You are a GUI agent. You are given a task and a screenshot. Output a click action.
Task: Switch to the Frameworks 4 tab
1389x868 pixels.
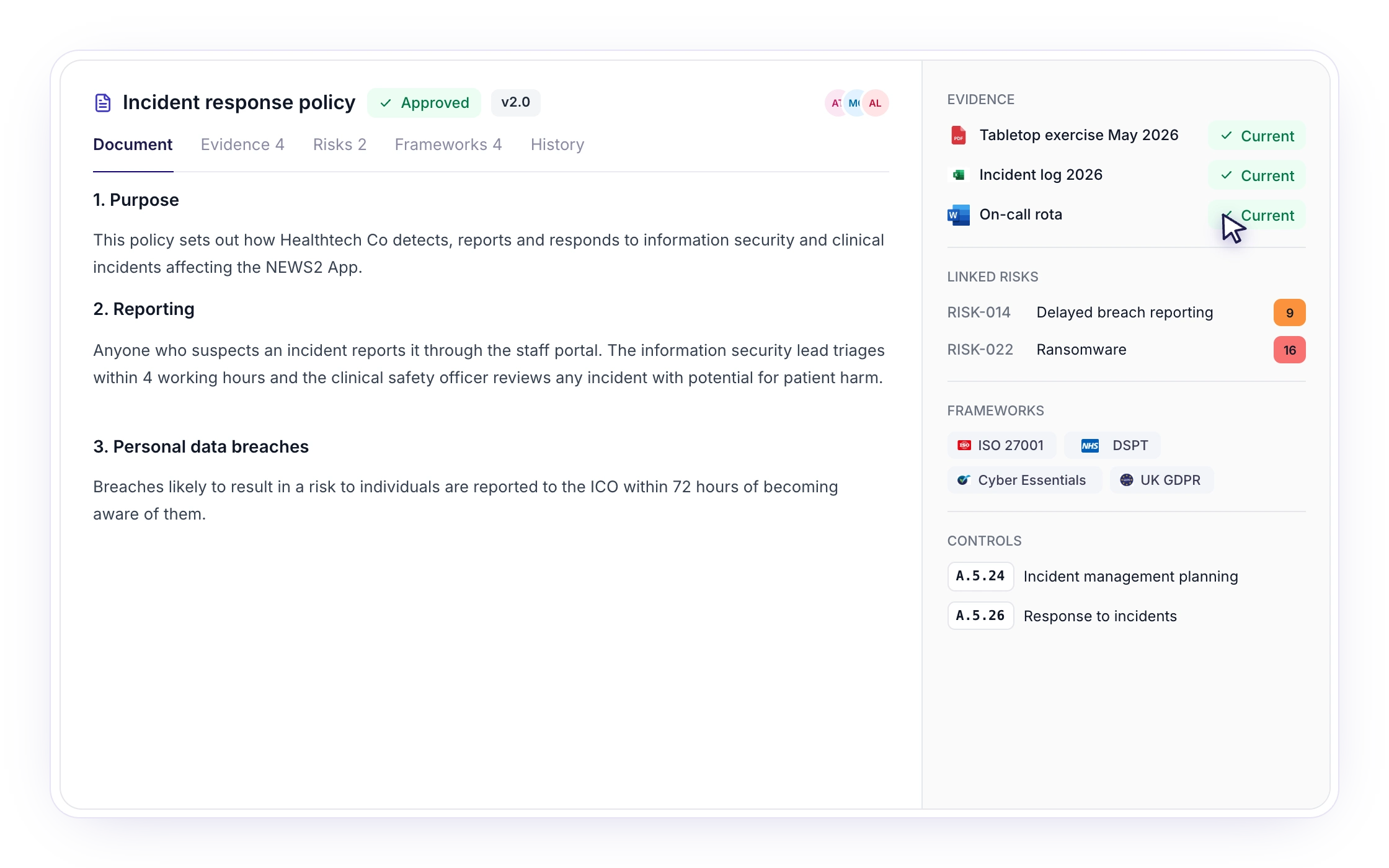448,144
